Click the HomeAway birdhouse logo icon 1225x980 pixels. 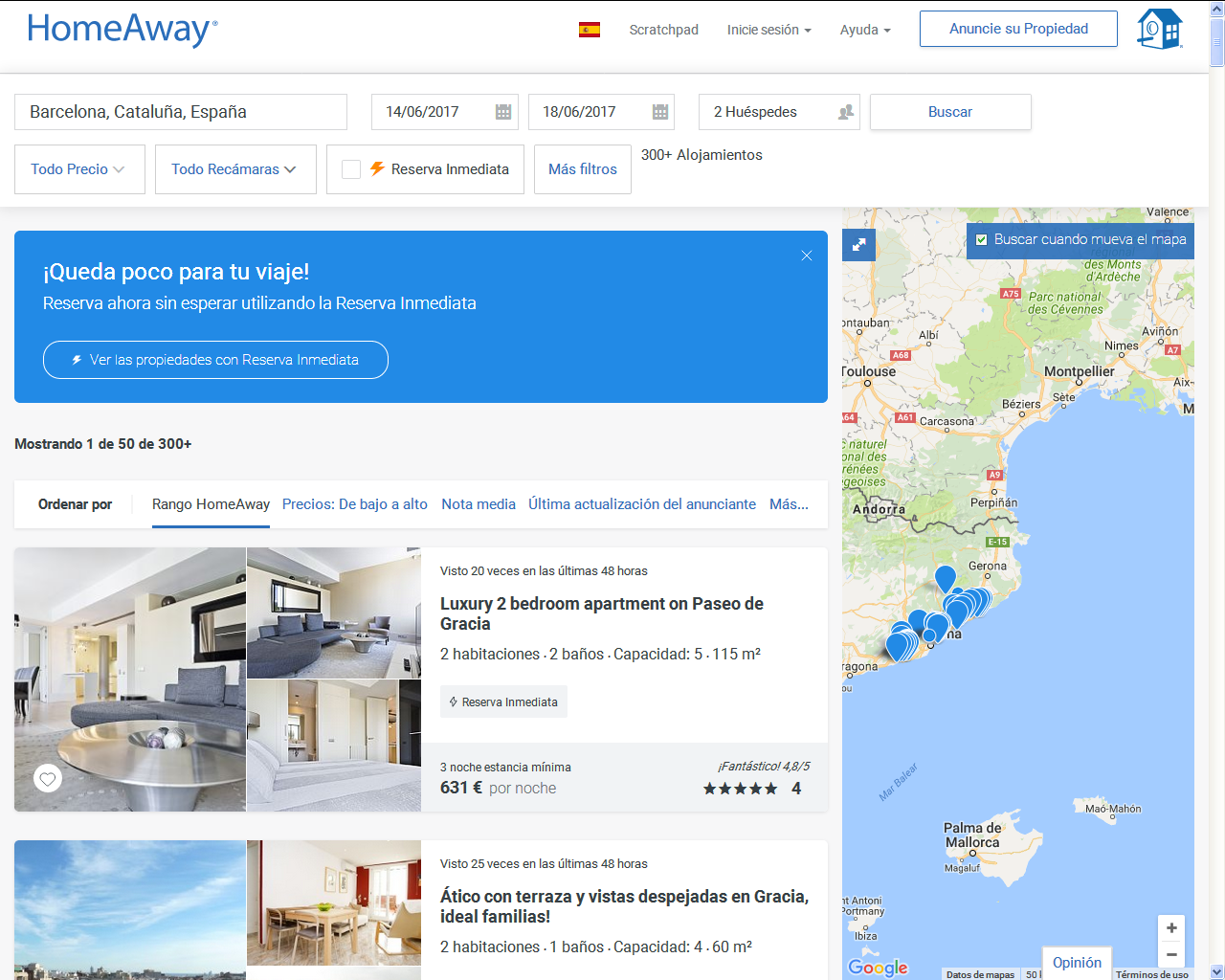click(x=1159, y=29)
